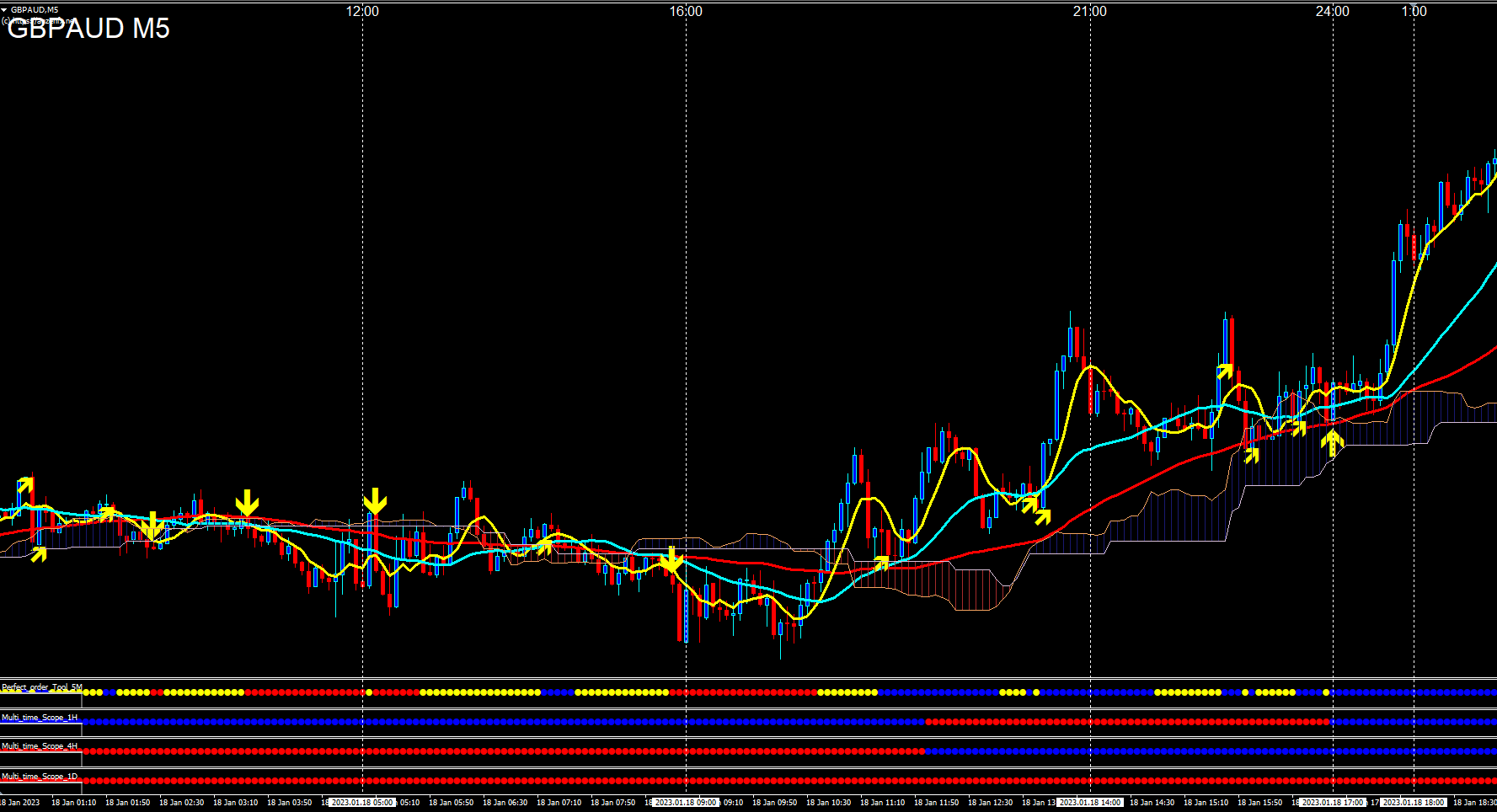Select the 24:00 time label at the top

point(1333,11)
